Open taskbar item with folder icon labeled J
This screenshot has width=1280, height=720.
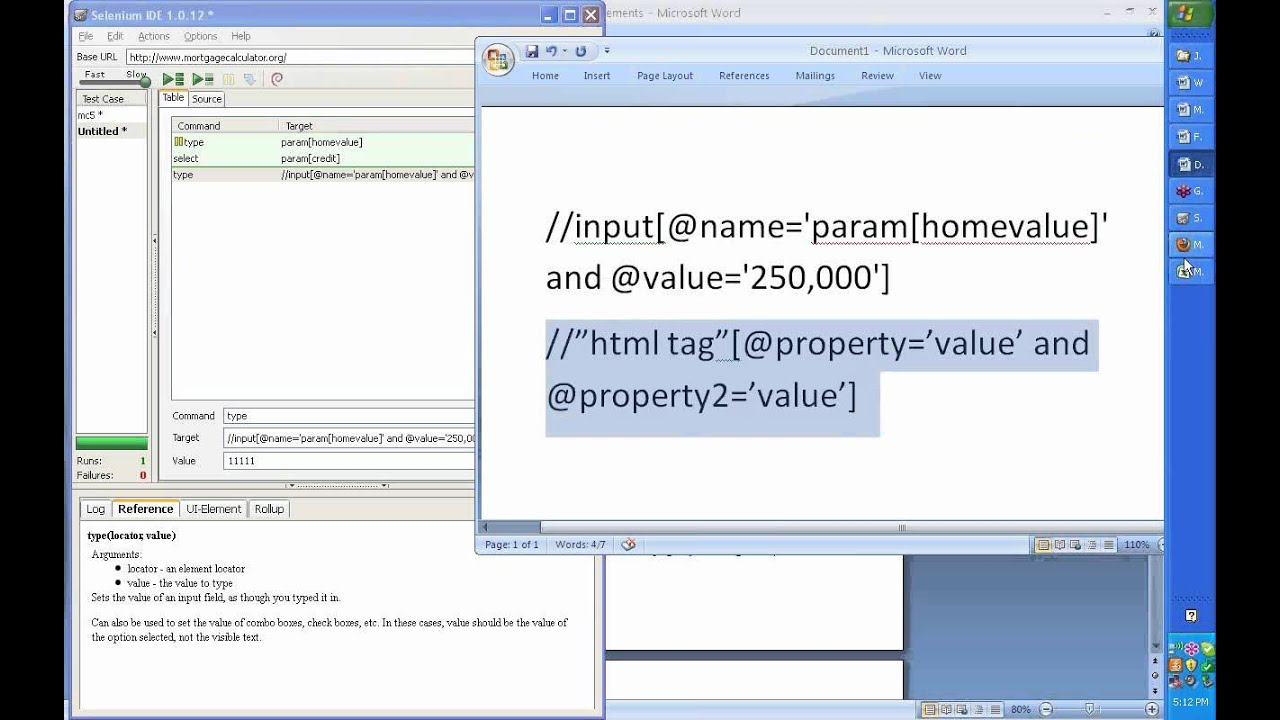(1190, 56)
